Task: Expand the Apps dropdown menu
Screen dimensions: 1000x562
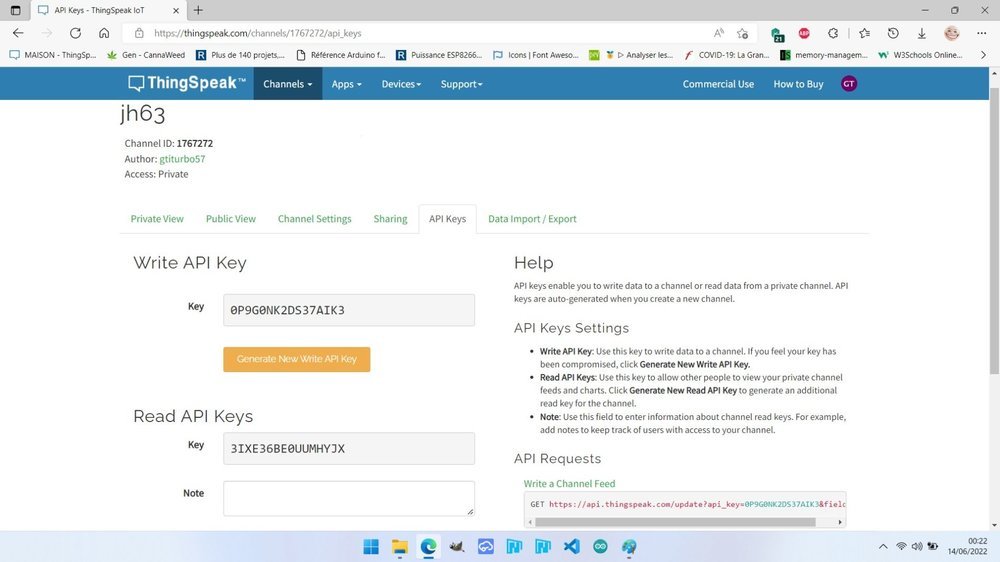Action: (346, 84)
